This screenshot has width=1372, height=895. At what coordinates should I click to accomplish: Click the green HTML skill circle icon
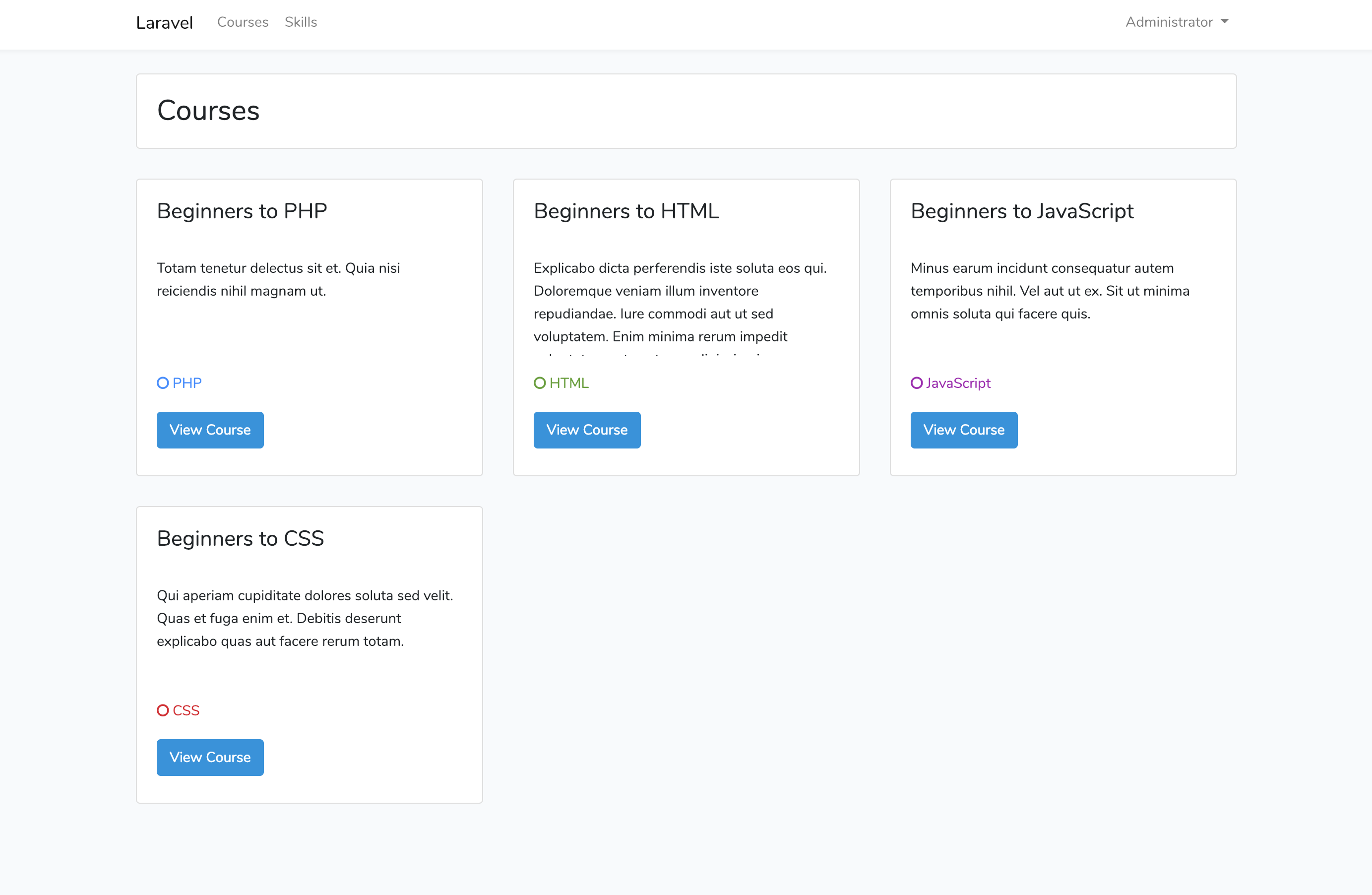540,383
